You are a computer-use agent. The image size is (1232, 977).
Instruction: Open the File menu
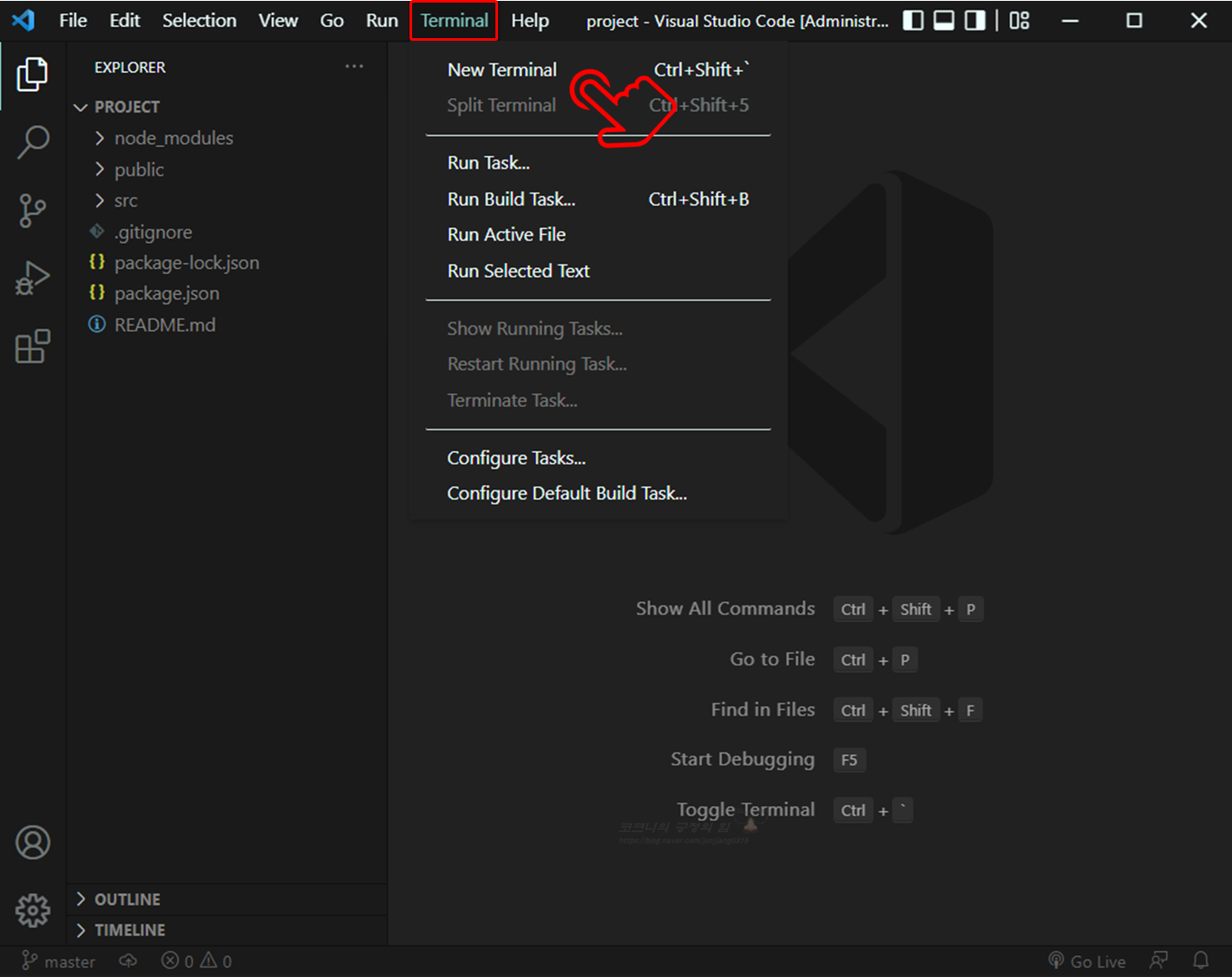(x=73, y=20)
